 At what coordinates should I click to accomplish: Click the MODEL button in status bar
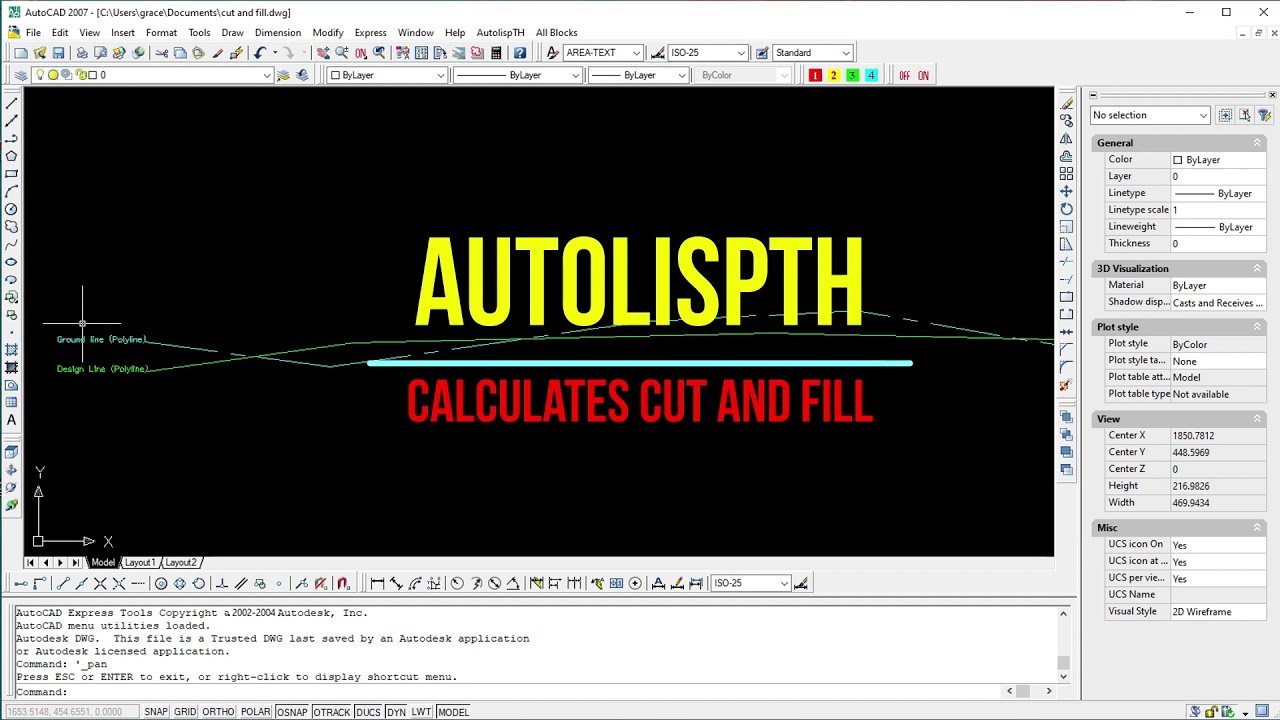tap(453, 712)
